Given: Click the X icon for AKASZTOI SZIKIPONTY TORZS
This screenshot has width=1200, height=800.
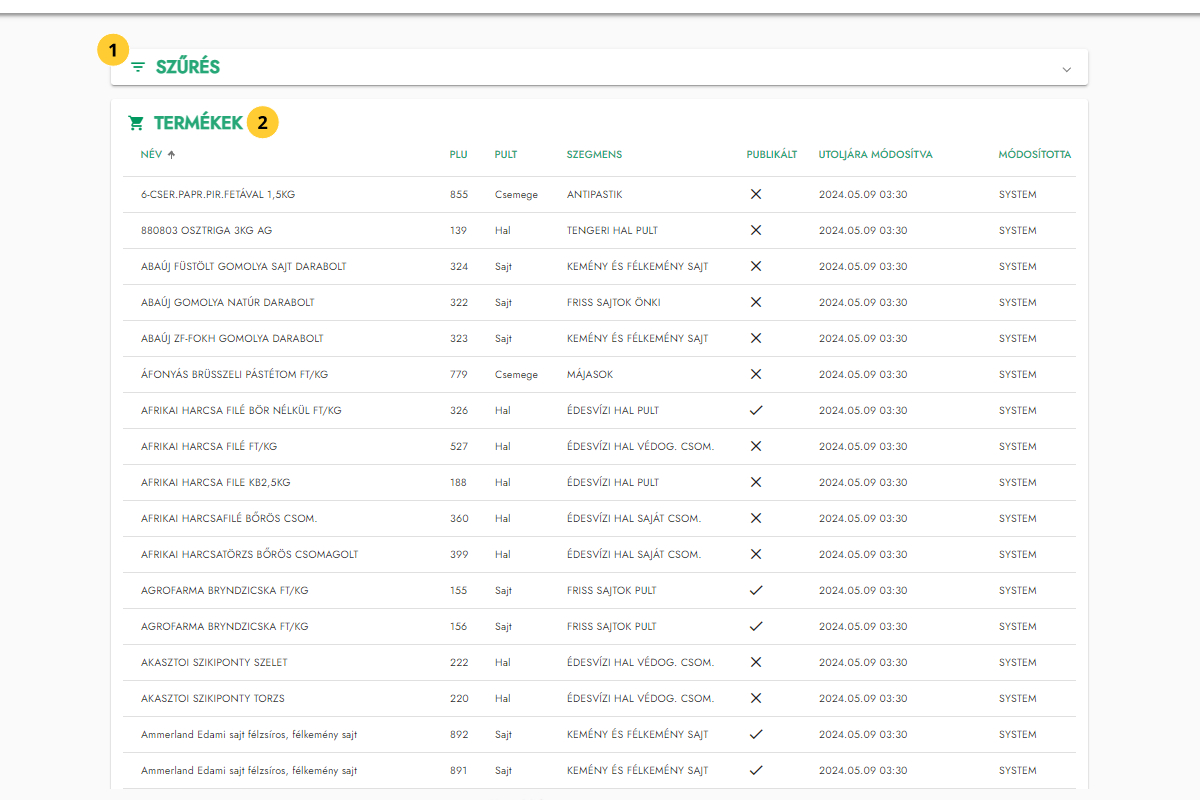Looking at the screenshot, I should (x=756, y=698).
